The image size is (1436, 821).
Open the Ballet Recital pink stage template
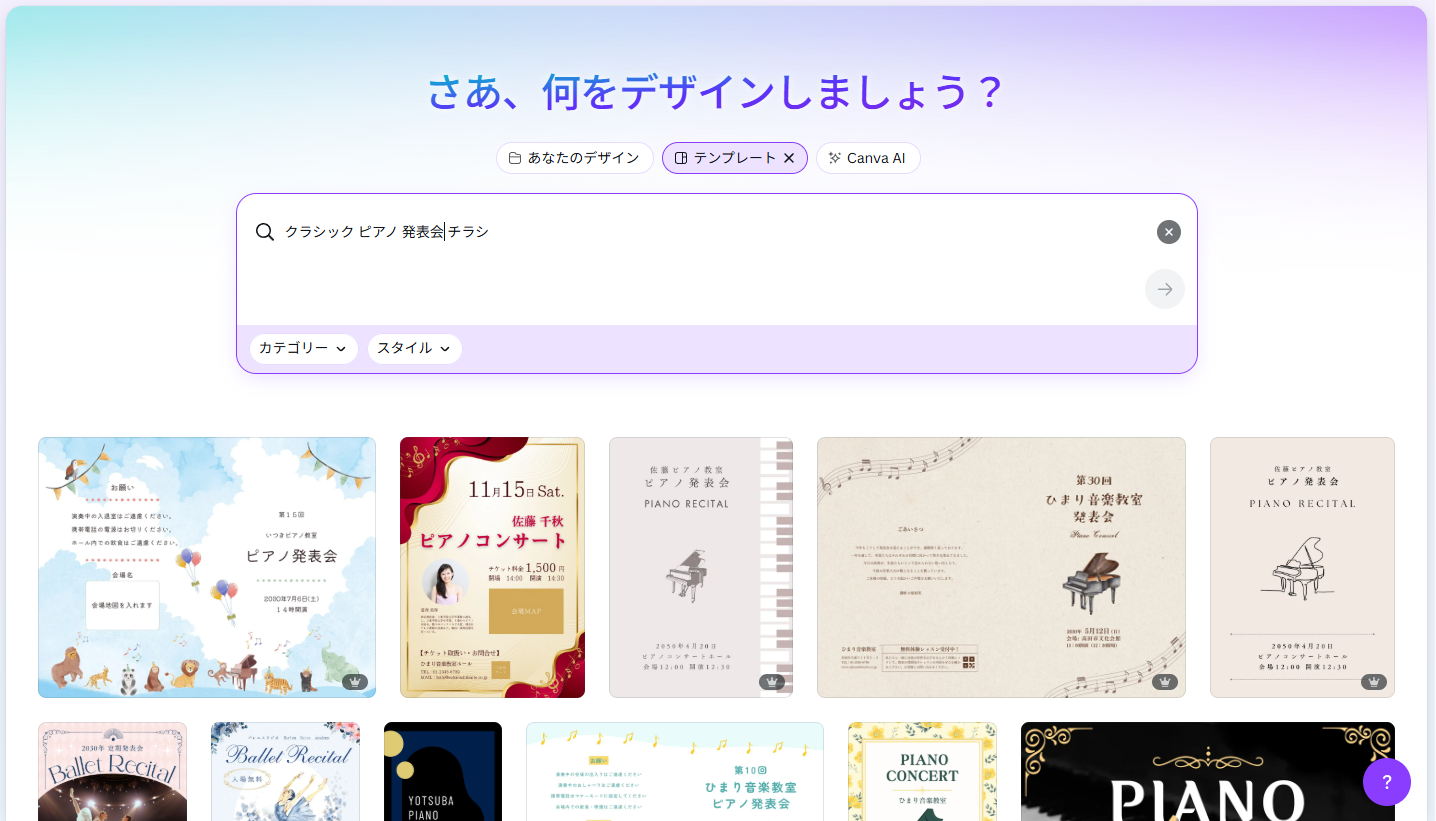point(112,771)
